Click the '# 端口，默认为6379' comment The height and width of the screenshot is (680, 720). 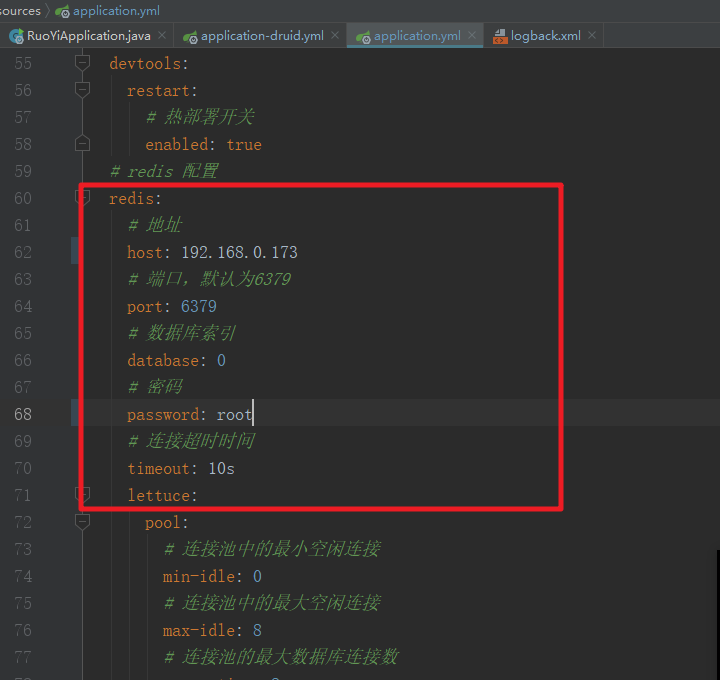(x=209, y=279)
